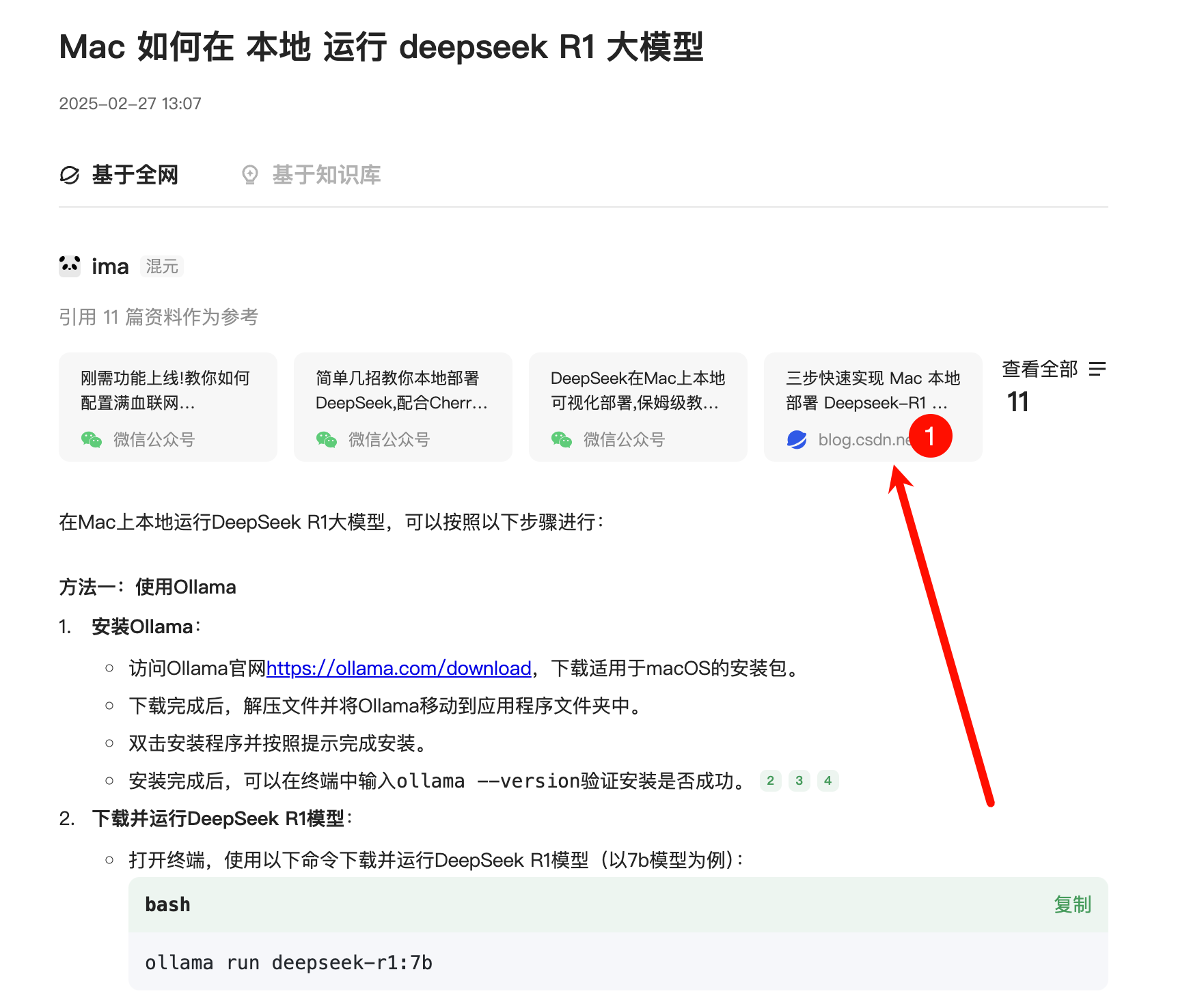This screenshot has width=1204, height=1000.
Task: Click the page title Mac 如何在 本地 运行 deepseek R1 大模型
Action: point(381,47)
